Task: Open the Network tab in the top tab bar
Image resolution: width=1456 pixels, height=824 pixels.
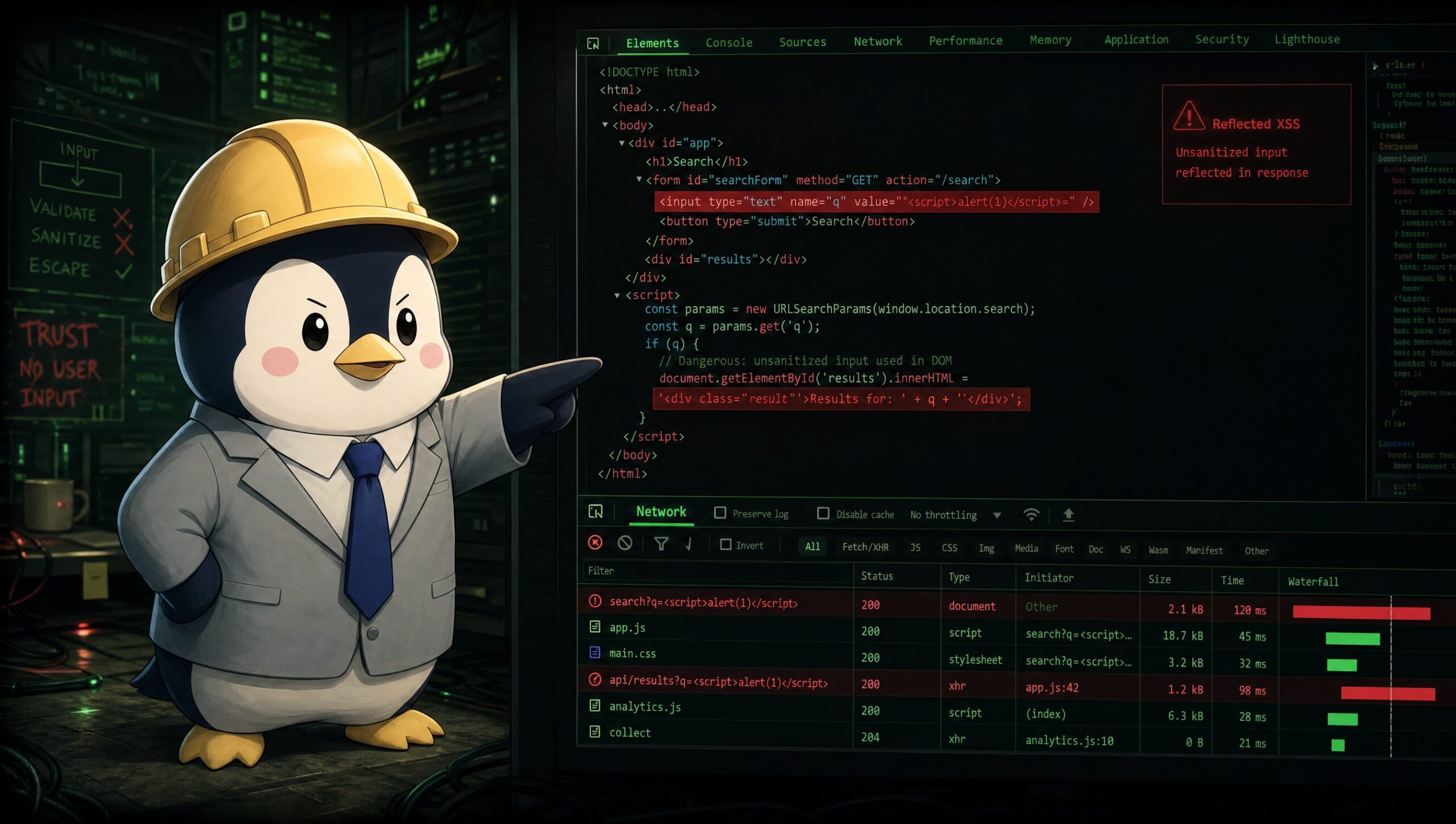Action: pyautogui.click(x=878, y=42)
